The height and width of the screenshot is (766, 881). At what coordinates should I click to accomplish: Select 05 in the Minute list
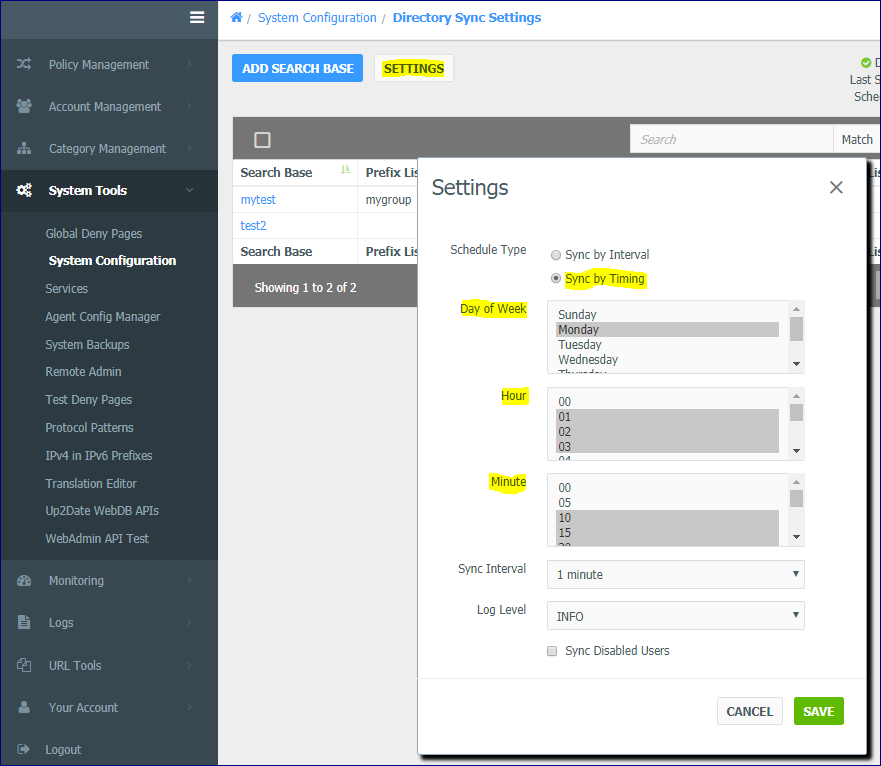[x=667, y=502]
